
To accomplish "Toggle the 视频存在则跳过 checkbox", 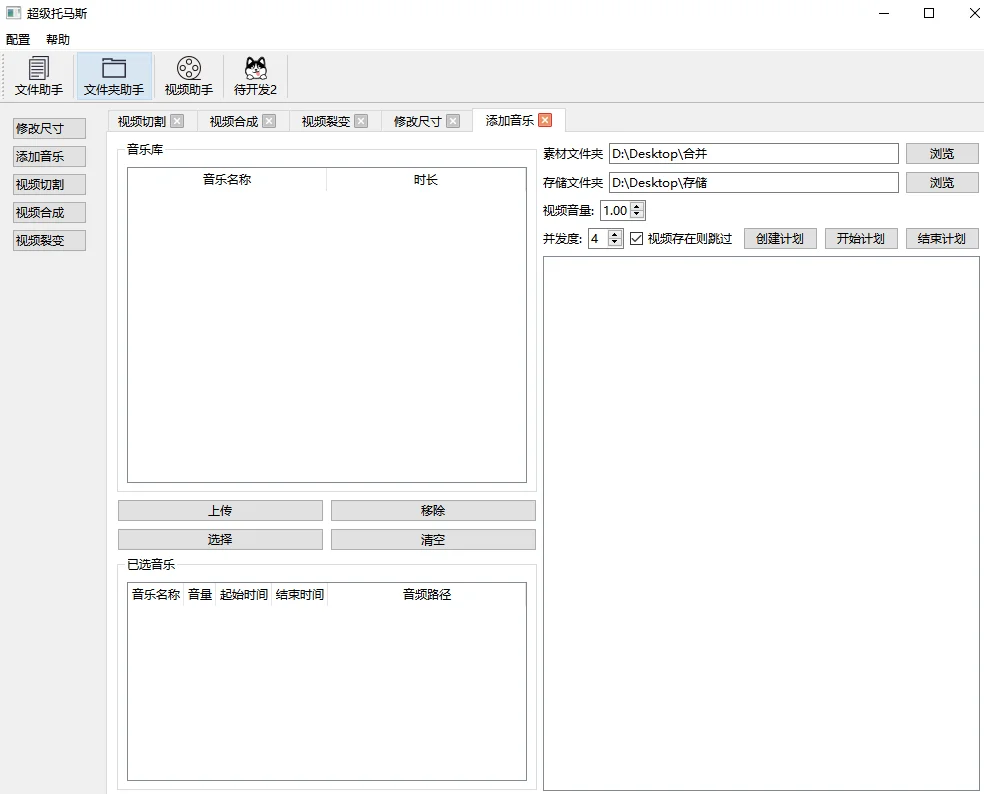I will pos(636,239).
